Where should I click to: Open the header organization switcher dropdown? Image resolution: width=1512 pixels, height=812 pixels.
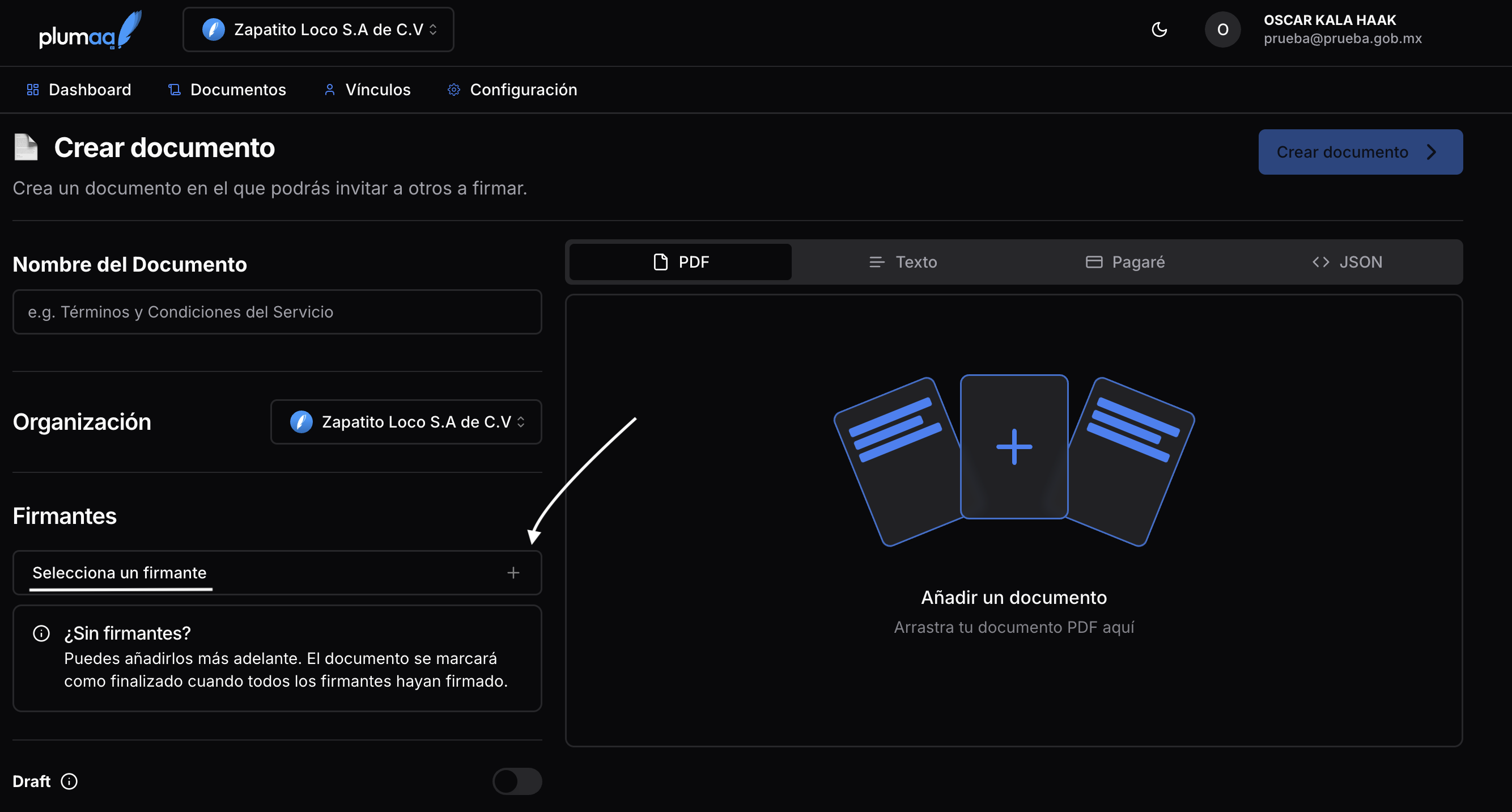tap(318, 29)
